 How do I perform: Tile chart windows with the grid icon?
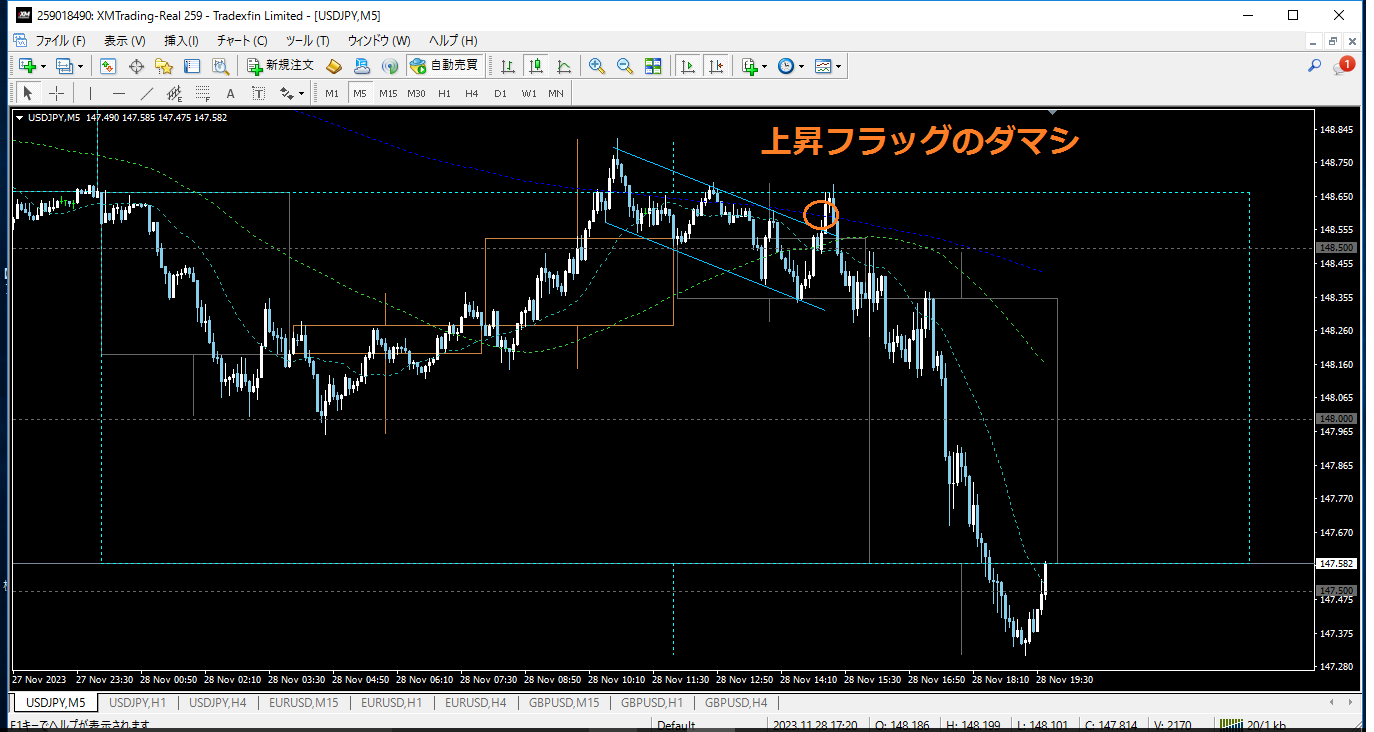click(x=653, y=66)
